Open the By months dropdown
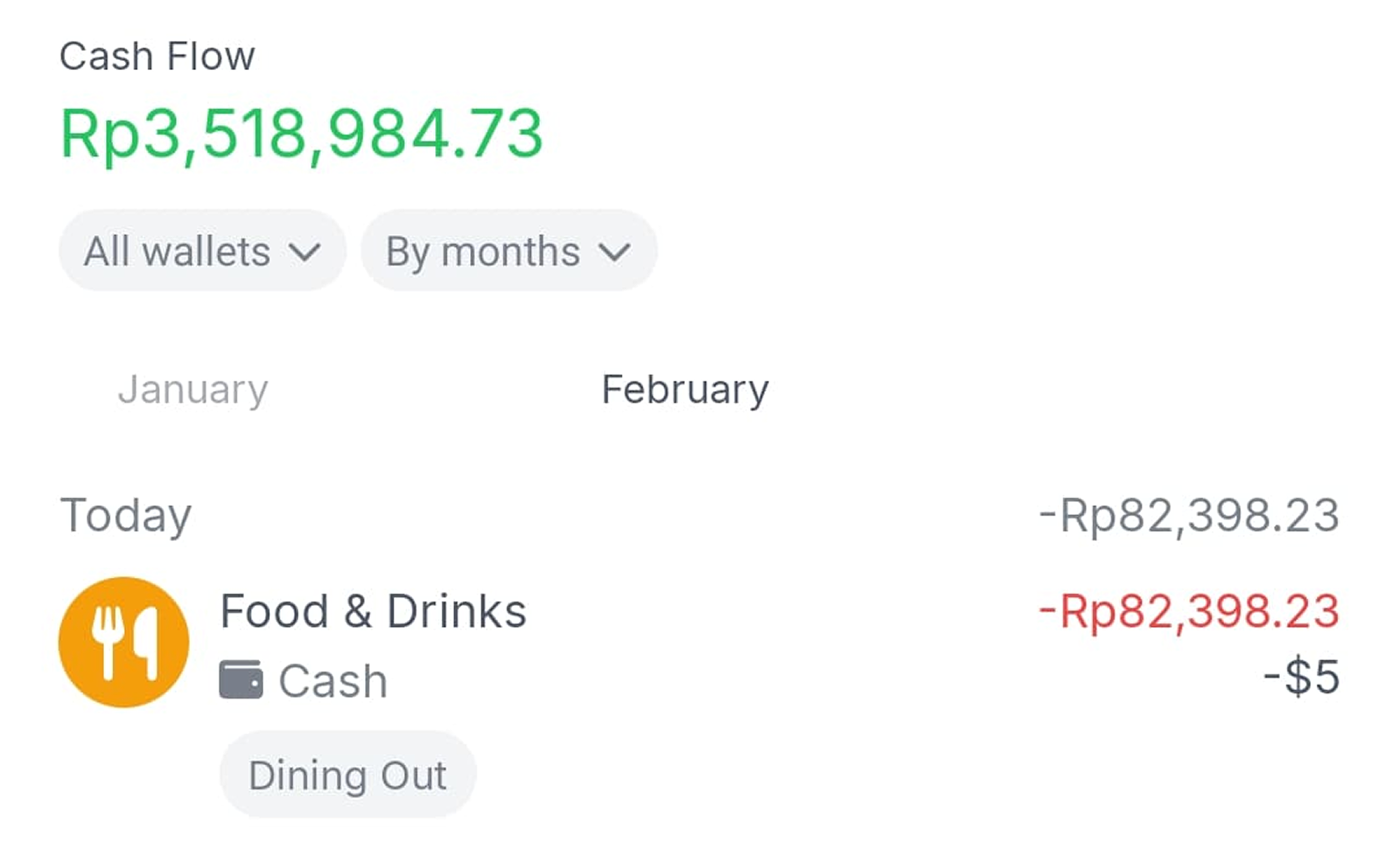The image size is (1400, 867). point(509,251)
